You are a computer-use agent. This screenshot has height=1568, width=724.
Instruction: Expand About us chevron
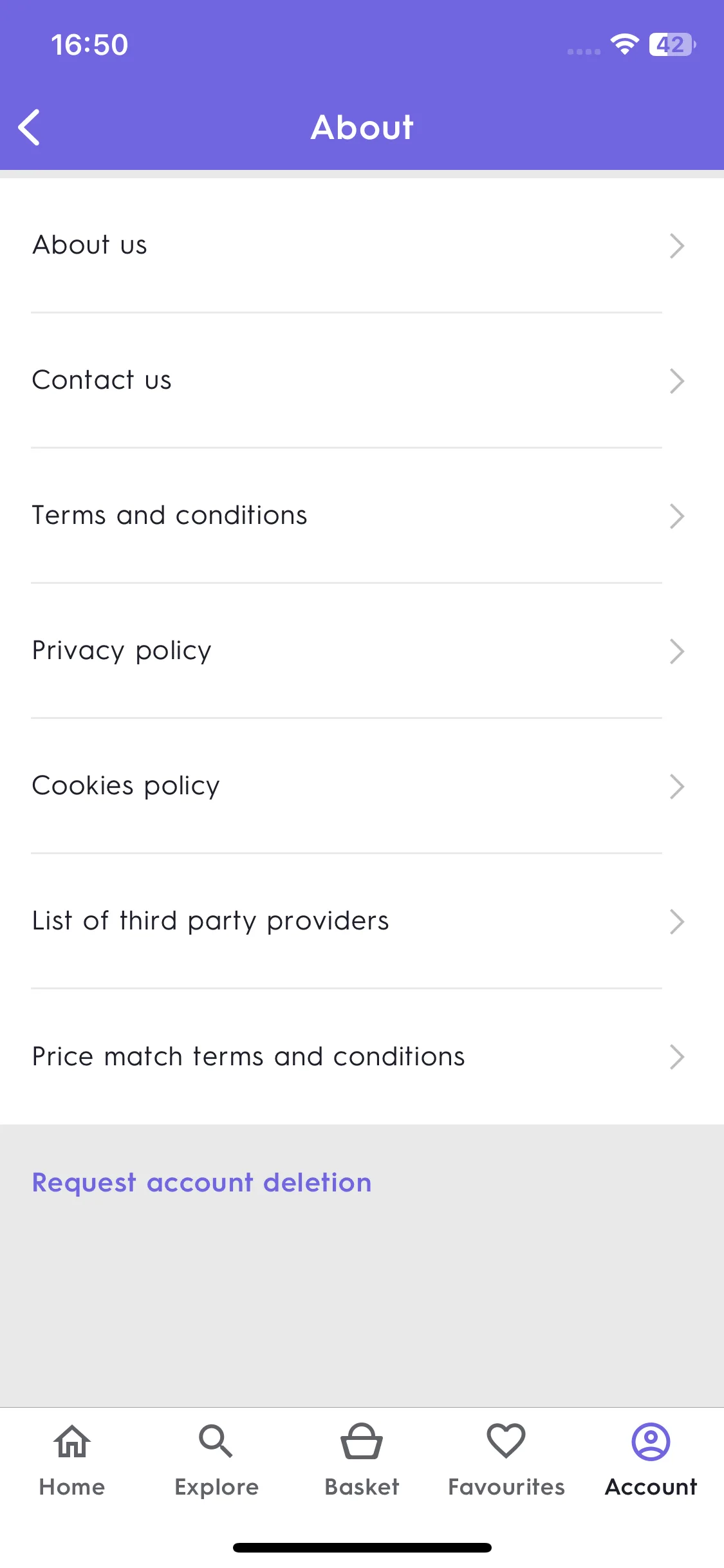(676, 246)
